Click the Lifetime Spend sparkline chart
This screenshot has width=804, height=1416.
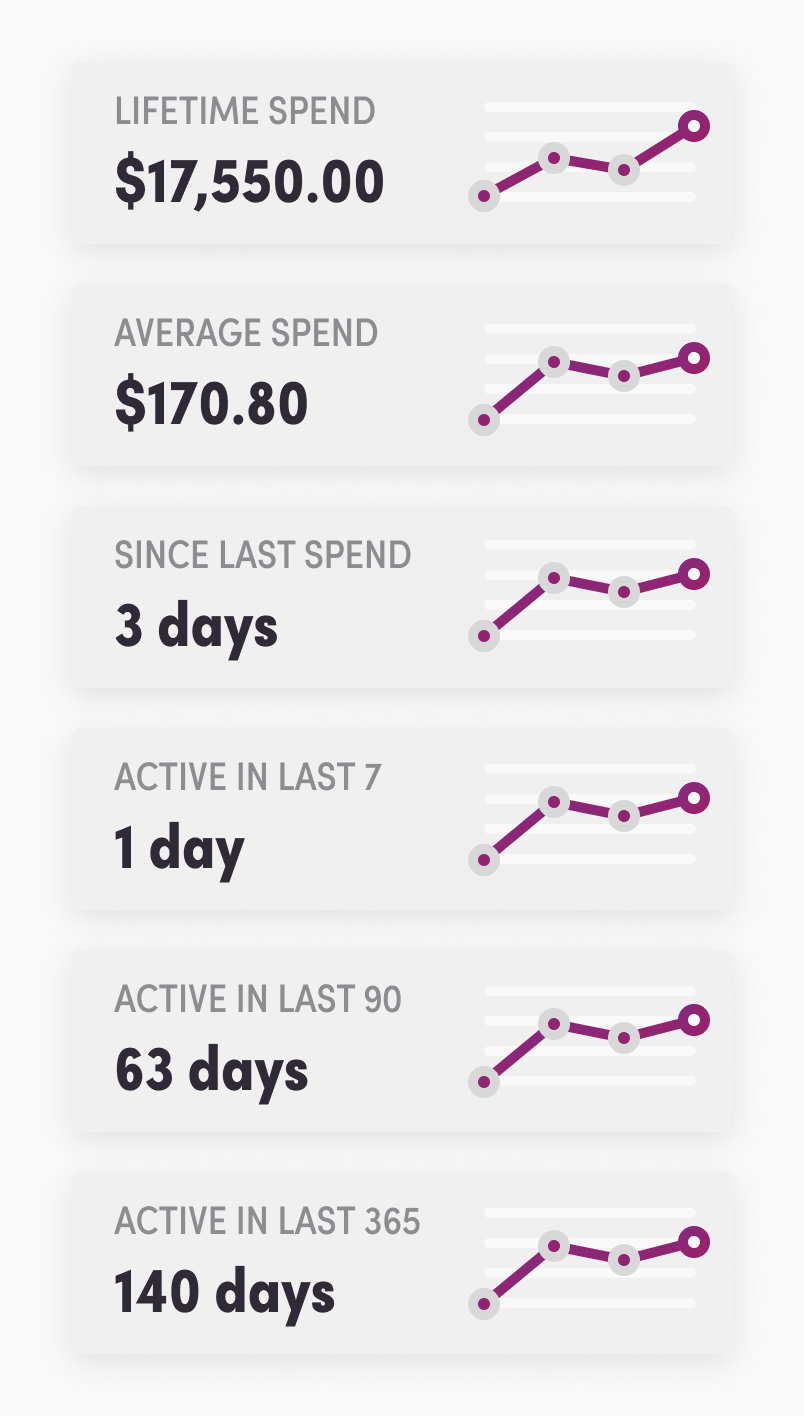coord(589,155)
